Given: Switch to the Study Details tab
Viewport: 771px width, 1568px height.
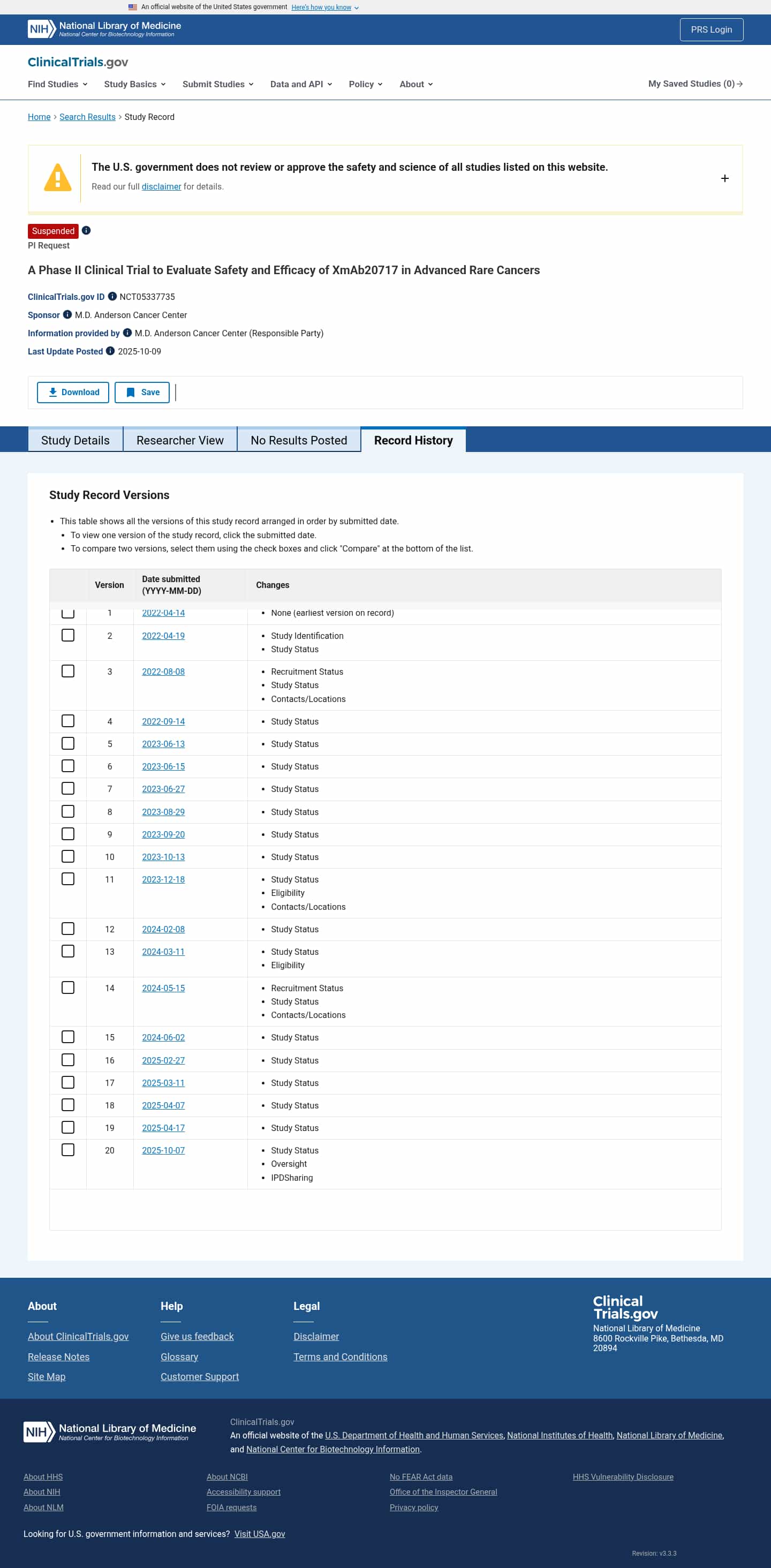Looking at the screenshot, I should (75, 440).
